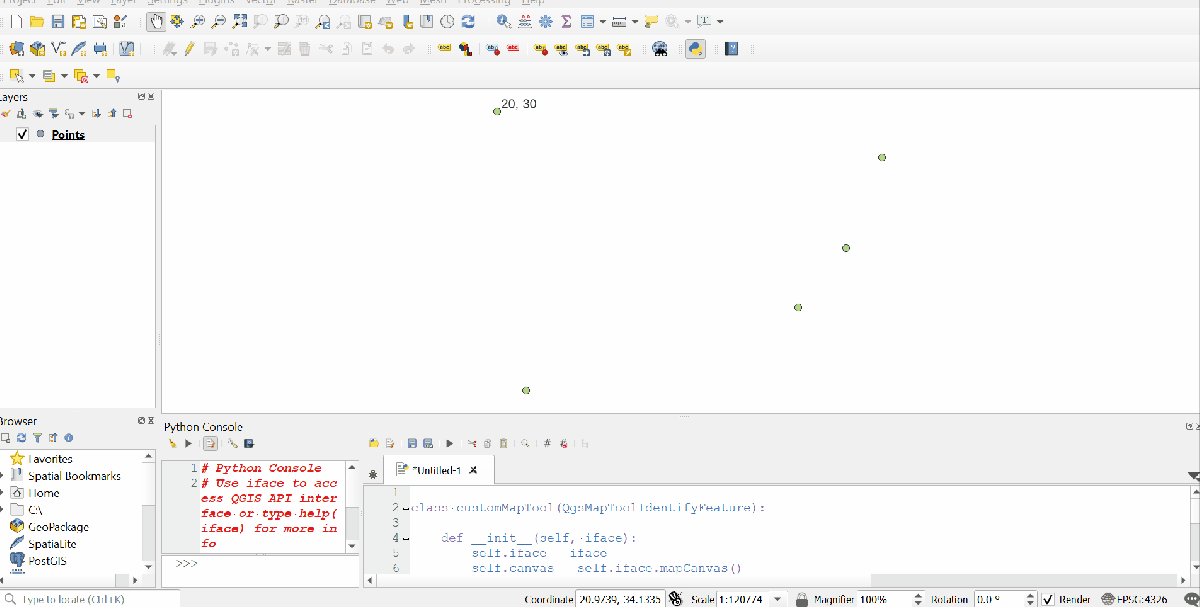
Task: Save the project with the floppy disk icon
Action: pyautogui.click(x=58, y=21)
